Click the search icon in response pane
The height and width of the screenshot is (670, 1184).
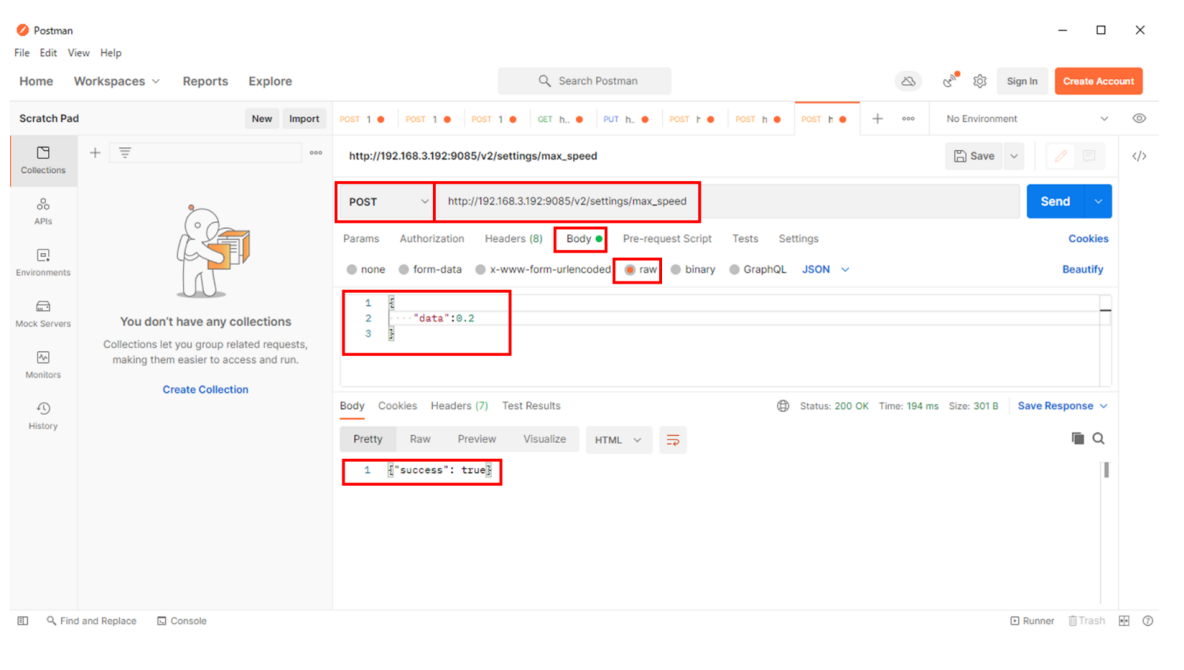pos(1098,439)
